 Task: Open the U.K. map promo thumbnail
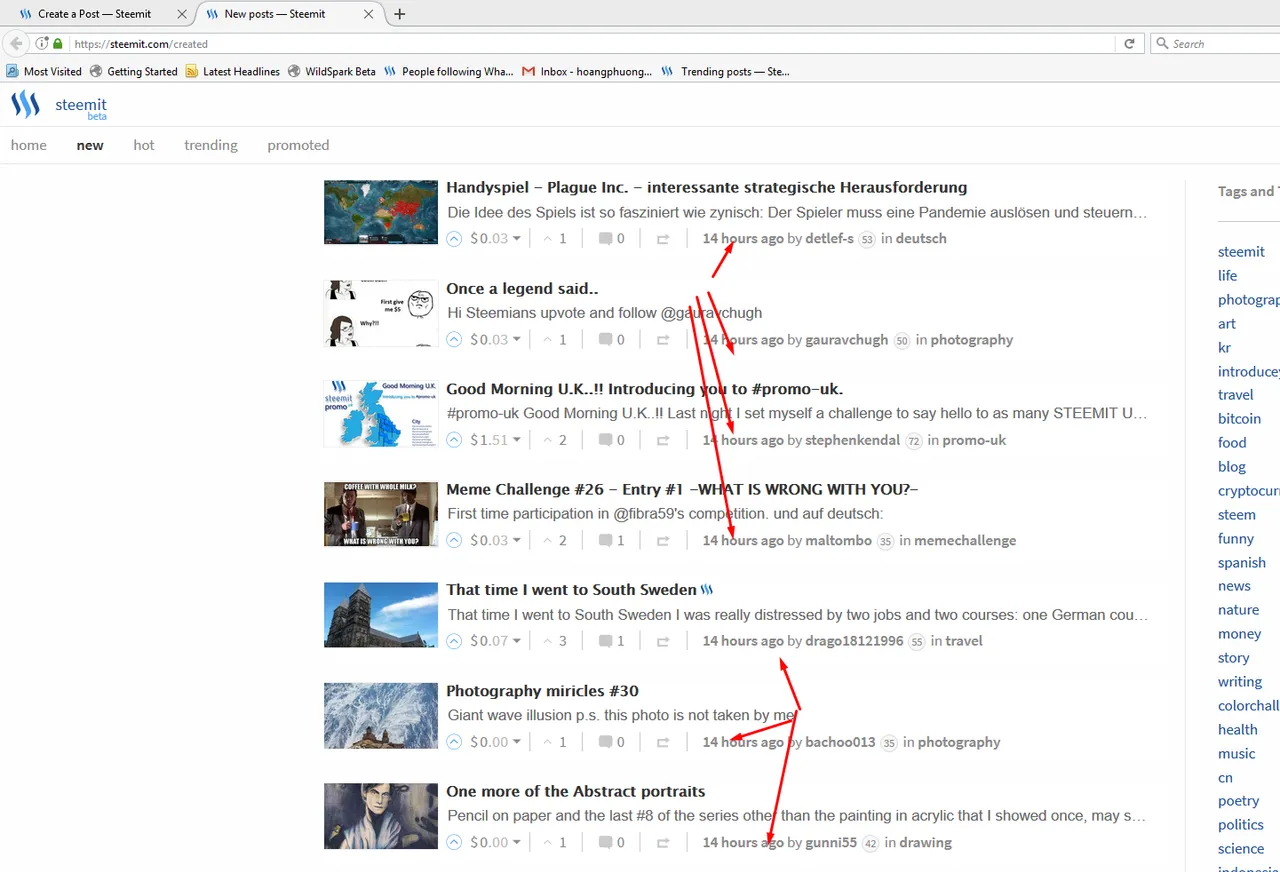tap(381, 413)
